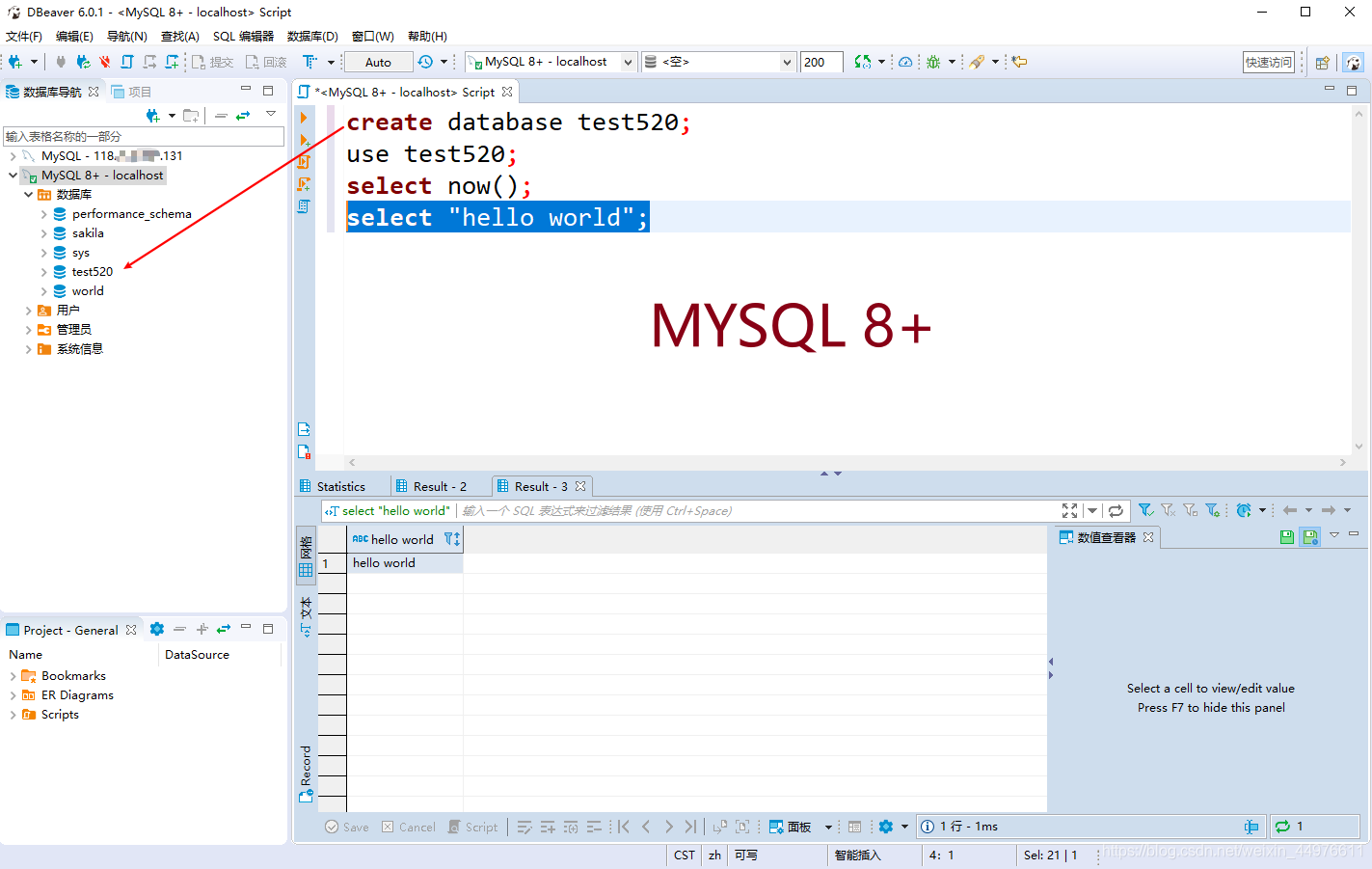Execute SQL statement with orange arrow icon
The image size is (1372, 869).
point(304,118)
